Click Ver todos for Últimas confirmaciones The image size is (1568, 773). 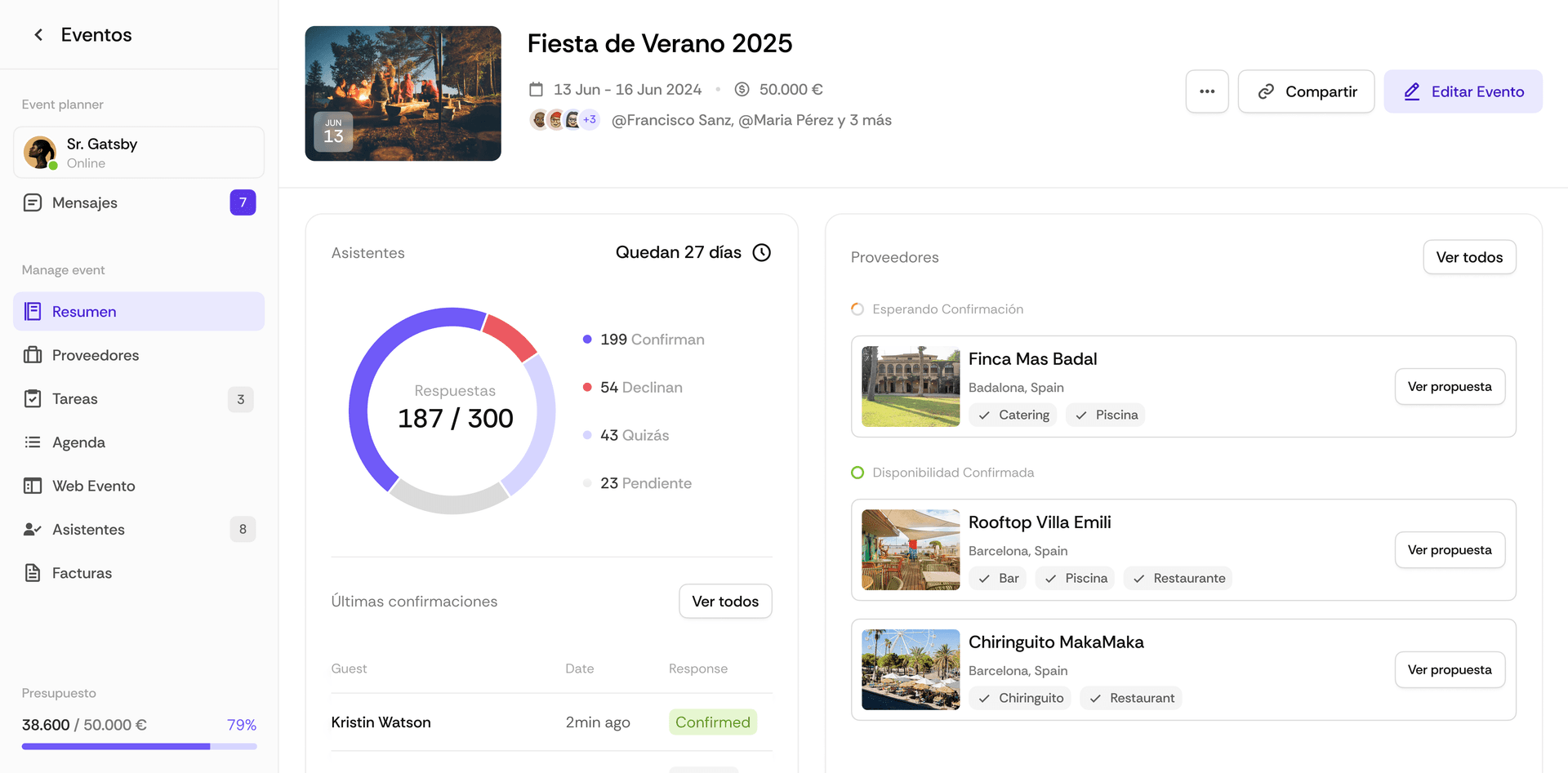tap(725, 602)
